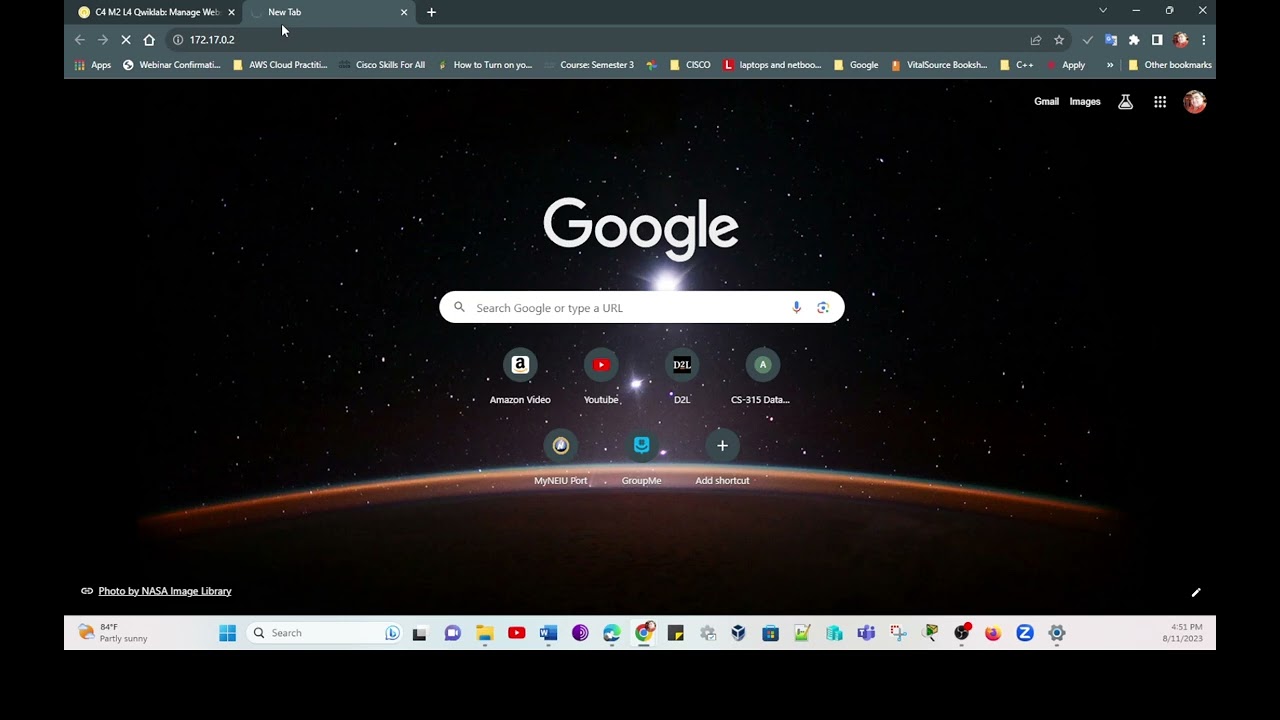Customize this page with the pencil
Viewport: 1280px width, 720px height.
tap(1196, 592)
